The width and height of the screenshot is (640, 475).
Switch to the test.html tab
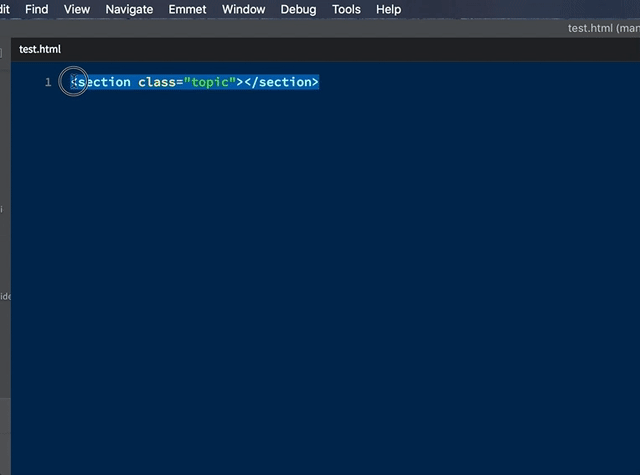point(40,49)
